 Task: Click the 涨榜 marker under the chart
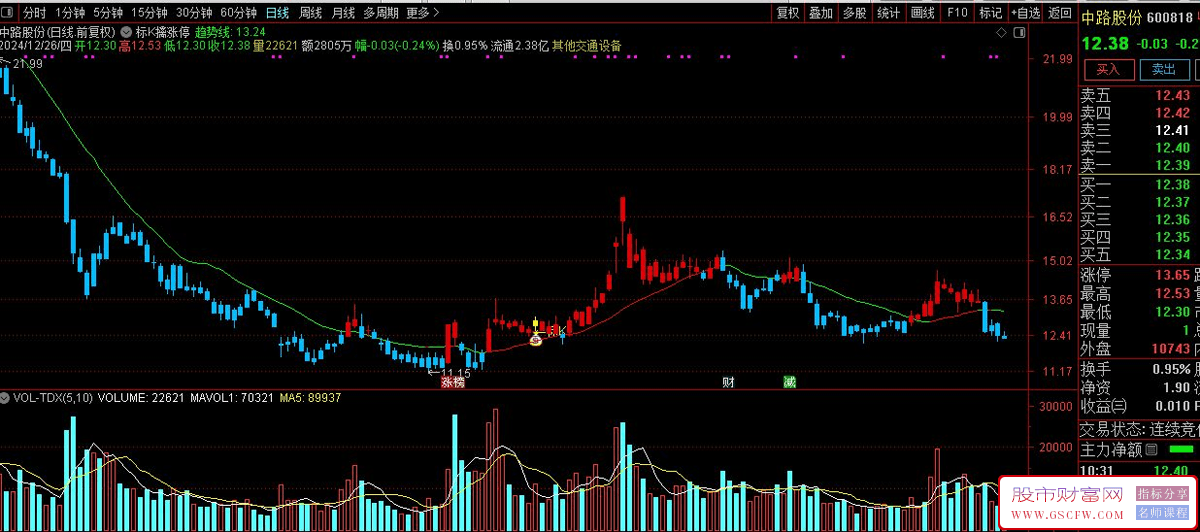[x=453, y=382]
